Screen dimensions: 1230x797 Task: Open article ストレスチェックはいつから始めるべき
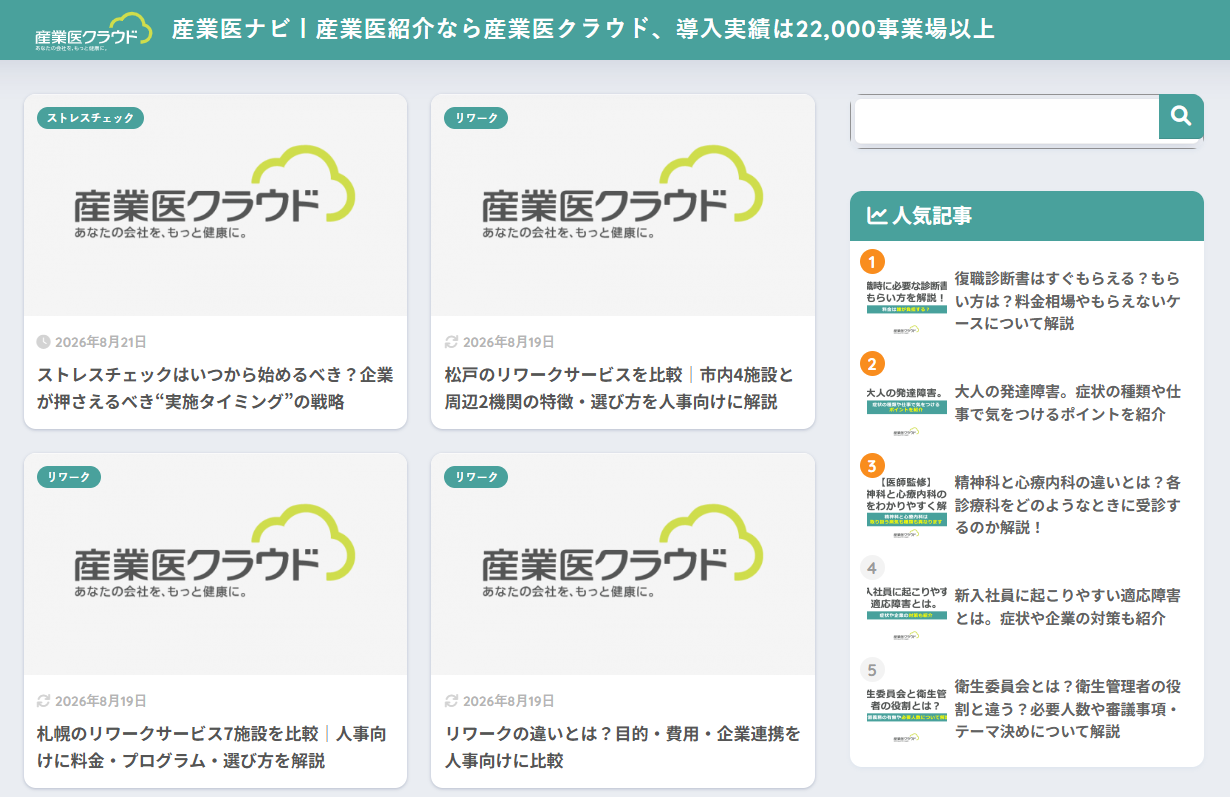[x=215, y=388]
